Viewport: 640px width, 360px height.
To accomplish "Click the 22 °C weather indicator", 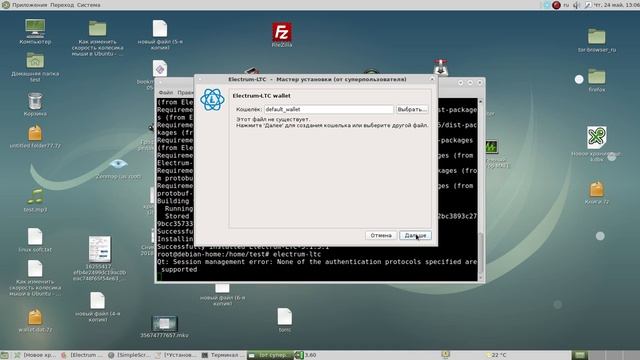I will (496, 355).
